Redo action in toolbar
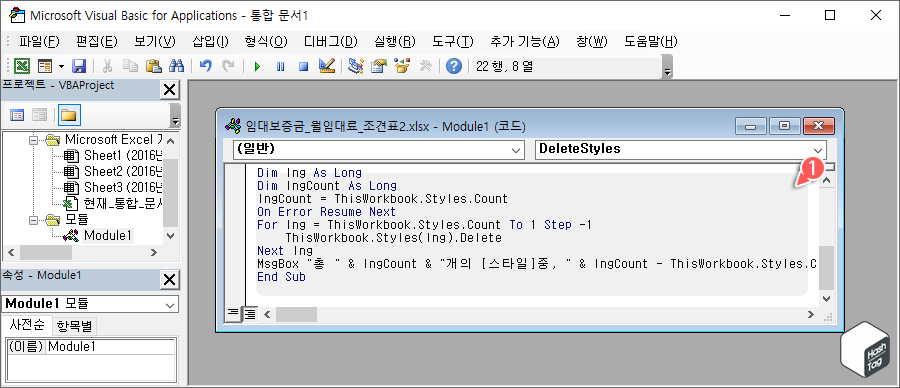This screenshot has width=900, height=388. (x=228, y=66)
